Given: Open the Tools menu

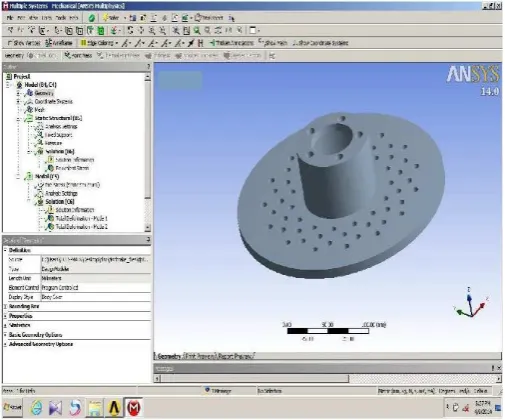Looking at the screenshot, I should tap(61, 18).
